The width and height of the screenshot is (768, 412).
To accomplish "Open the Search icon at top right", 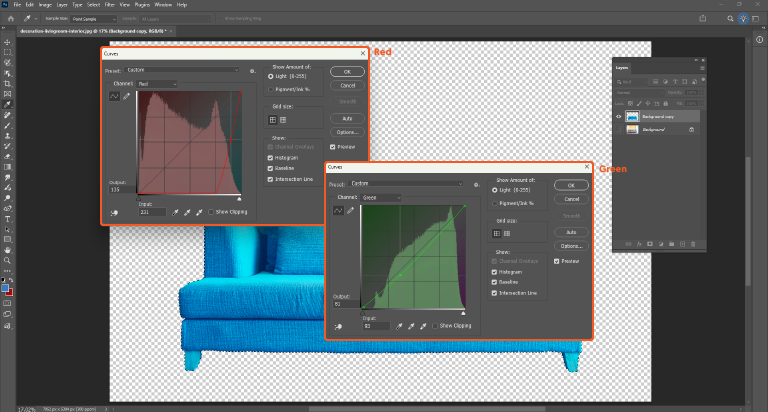I will (730, 19).
